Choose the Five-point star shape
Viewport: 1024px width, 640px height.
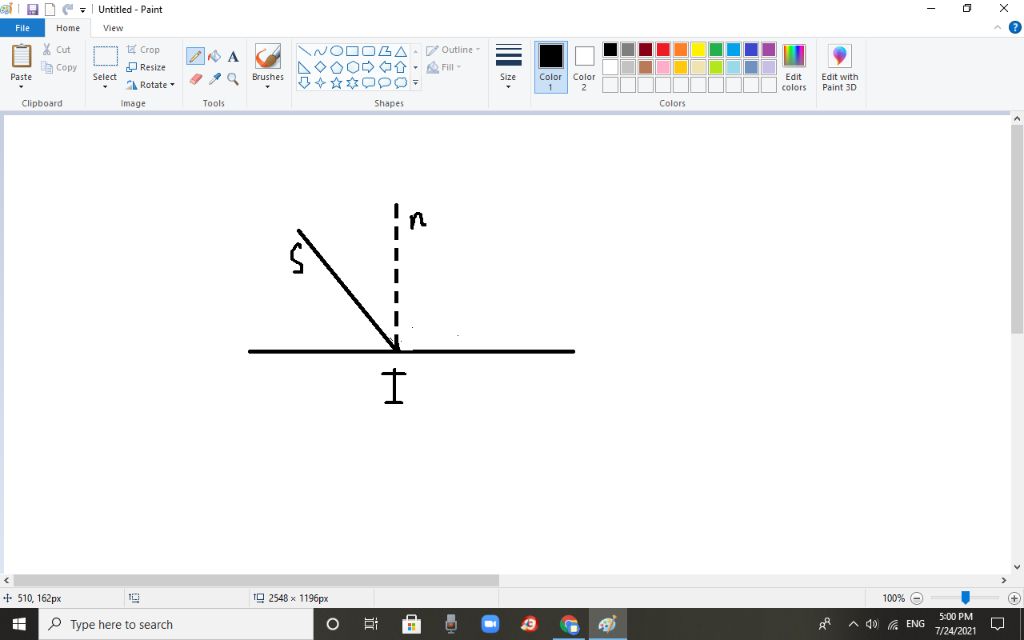tap(336, 83)
